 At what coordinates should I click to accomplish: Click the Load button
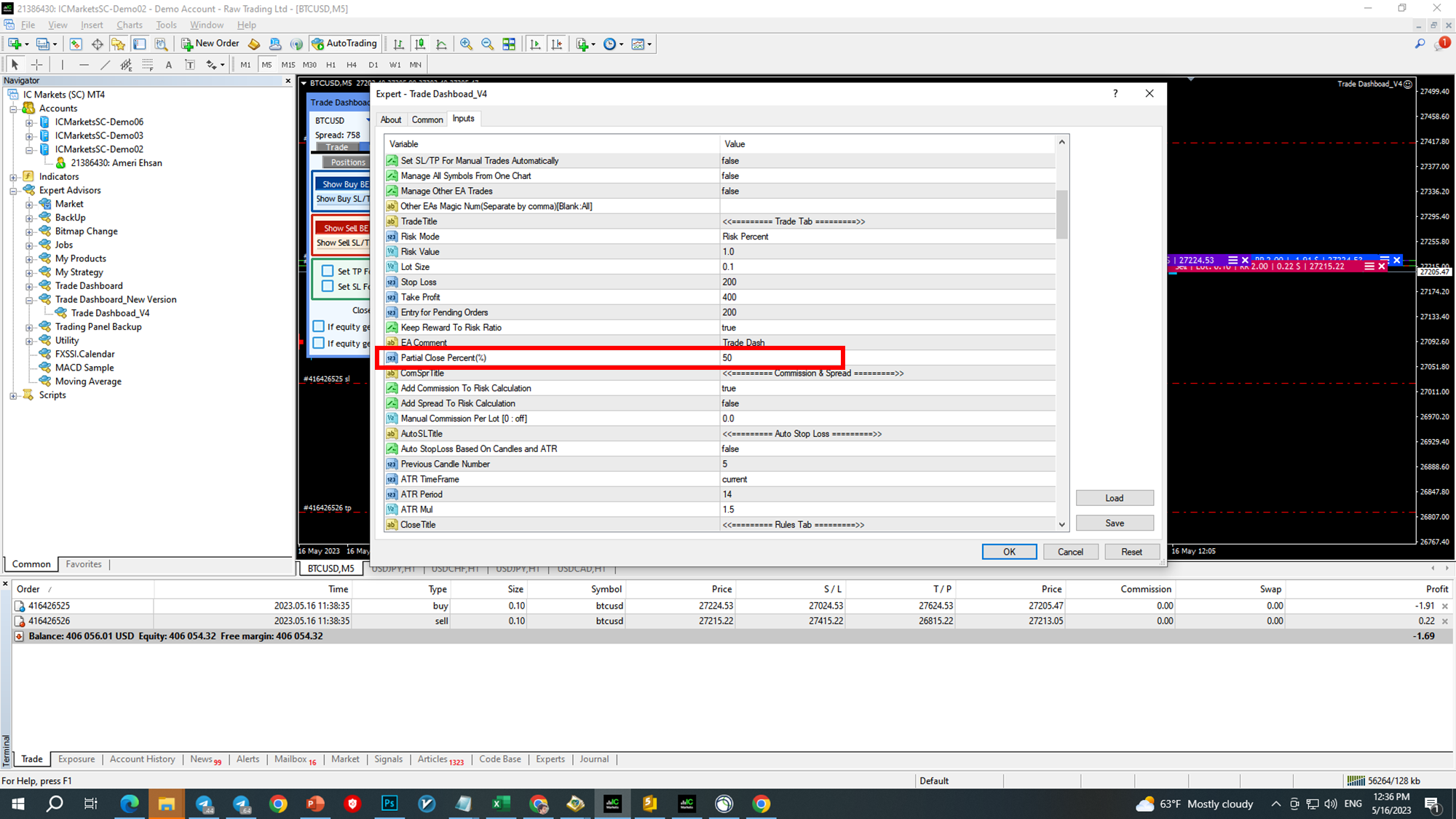1114,498
